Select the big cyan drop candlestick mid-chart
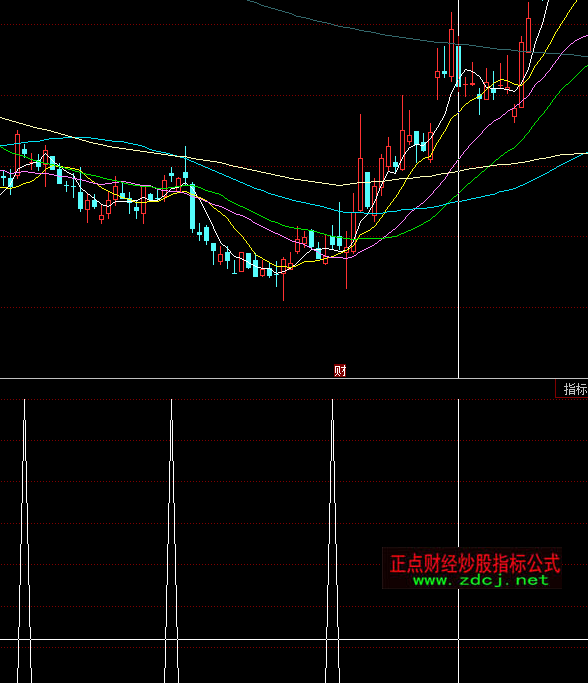The width and height of the screenshot is (588, 683). click(x=193, y=207)
